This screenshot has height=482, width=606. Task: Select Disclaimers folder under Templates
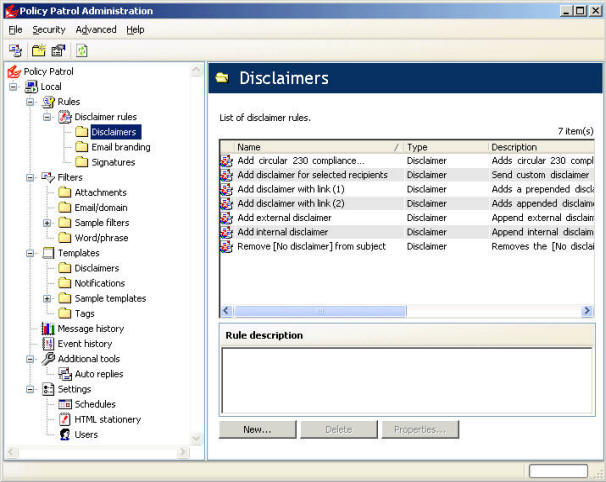[x=97, y=268]
